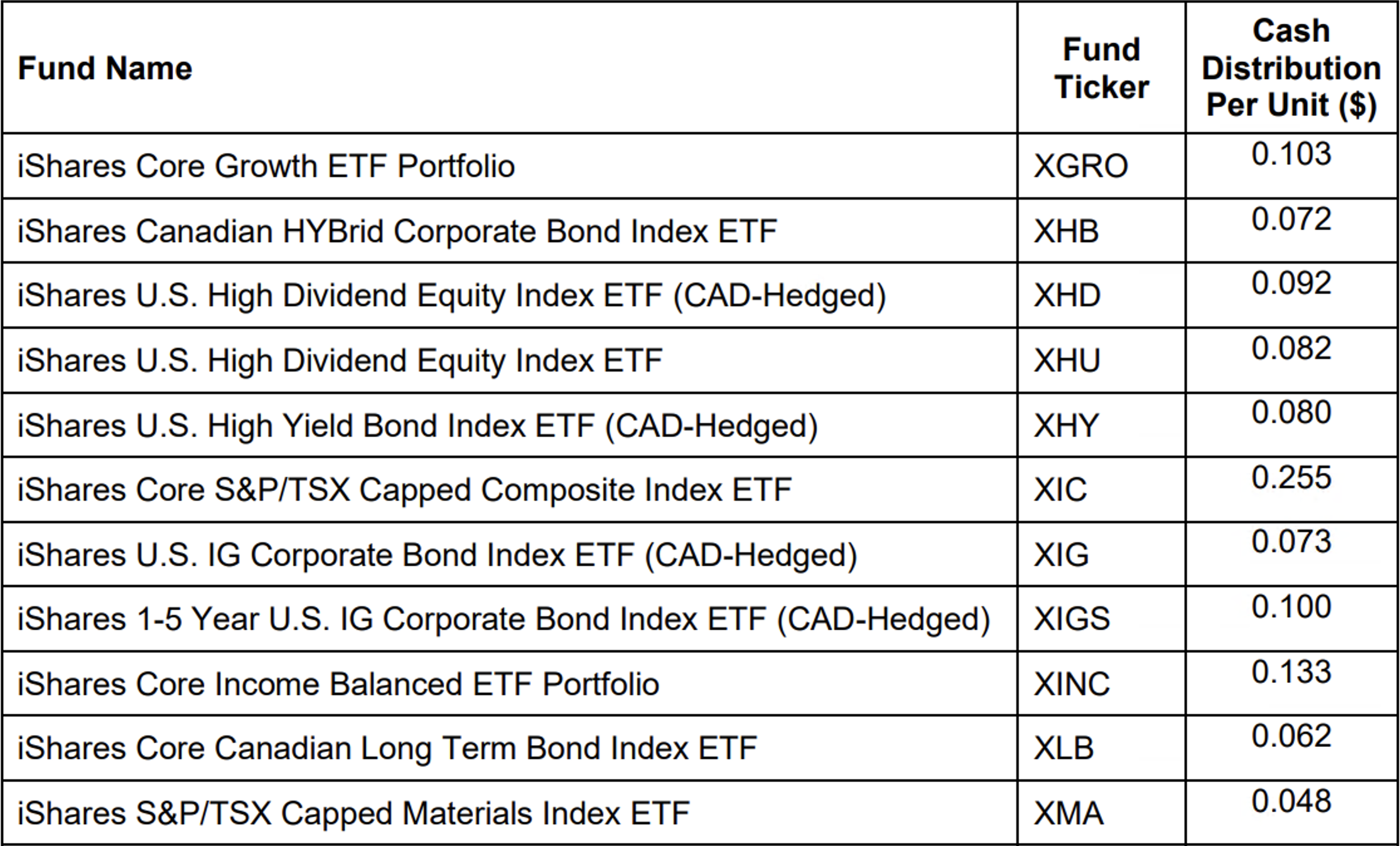Click the XGRO ticker cell

1080,166
